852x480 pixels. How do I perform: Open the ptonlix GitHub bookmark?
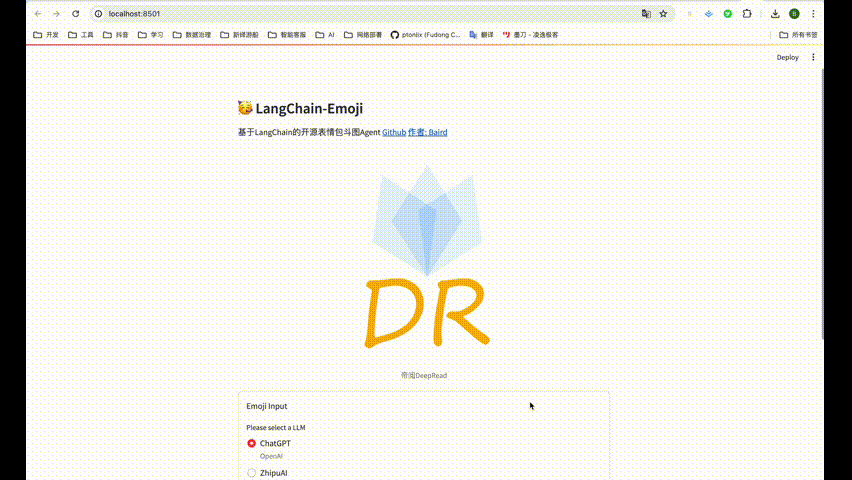(425, 35)
